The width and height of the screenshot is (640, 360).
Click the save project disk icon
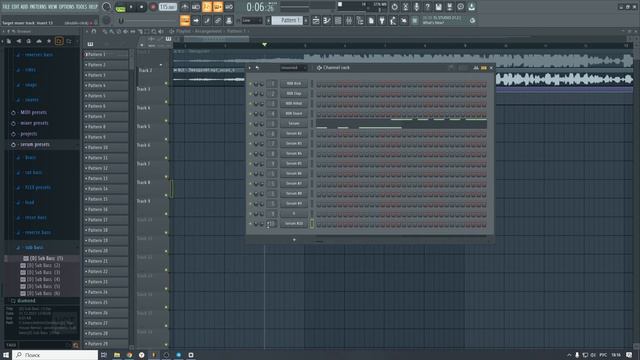[x=438, y=7]
